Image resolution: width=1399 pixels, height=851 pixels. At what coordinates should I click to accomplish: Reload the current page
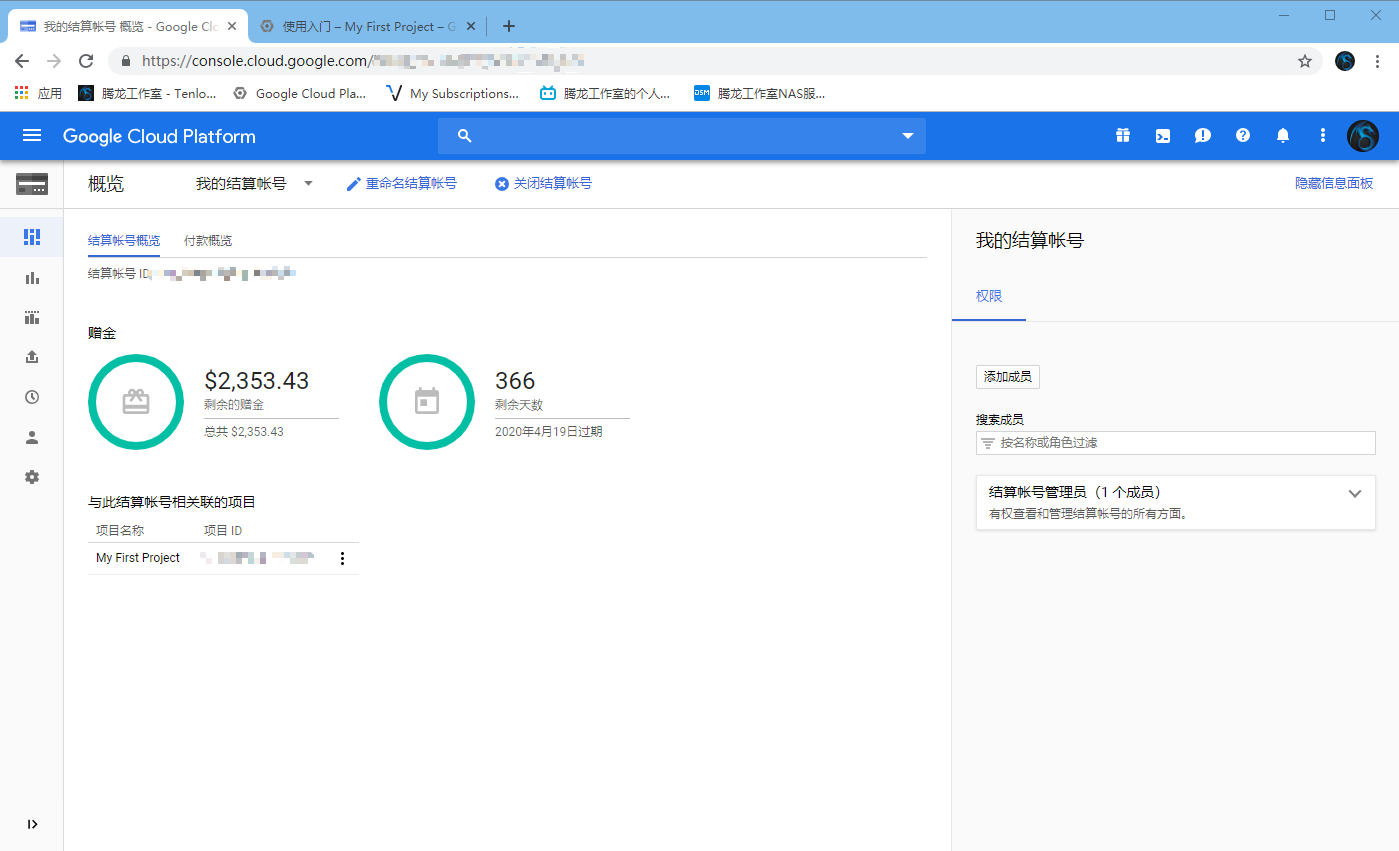[86, 61]
